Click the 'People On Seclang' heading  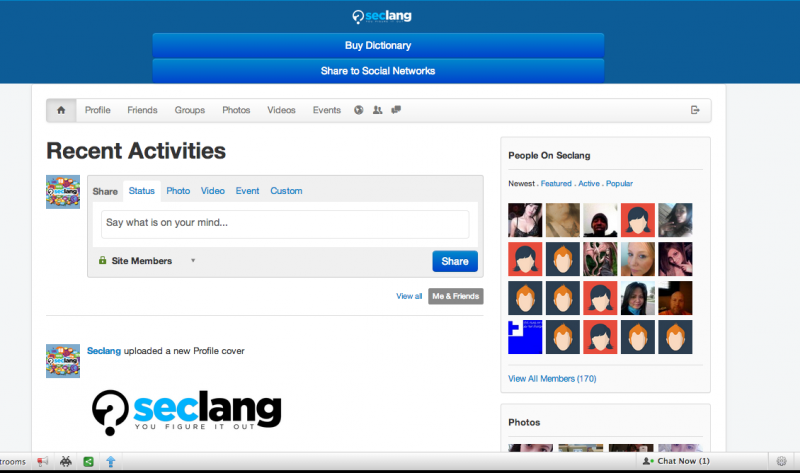(x=549, y=156)
